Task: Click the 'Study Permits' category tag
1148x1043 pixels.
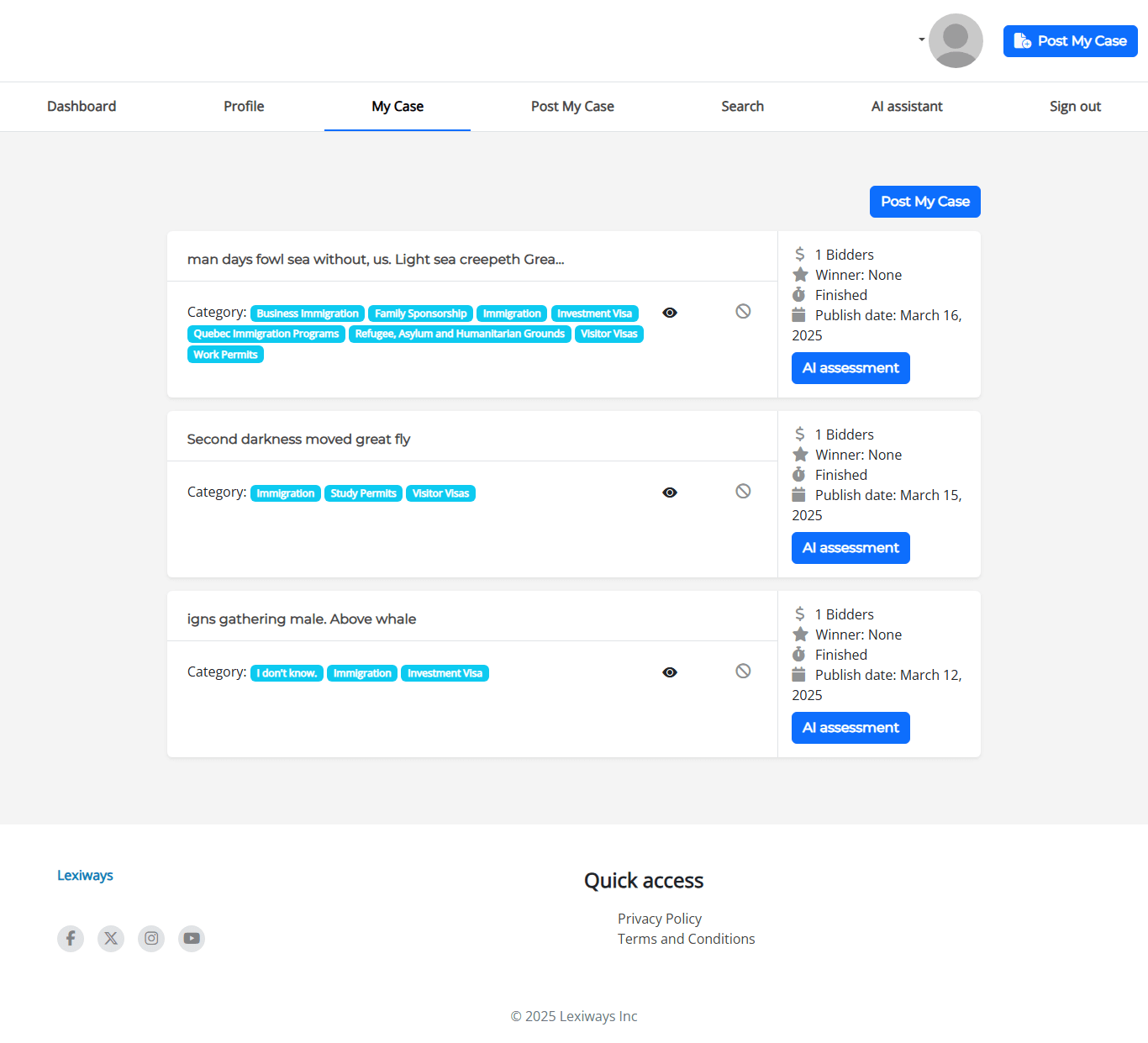Action: click(363, 493)
